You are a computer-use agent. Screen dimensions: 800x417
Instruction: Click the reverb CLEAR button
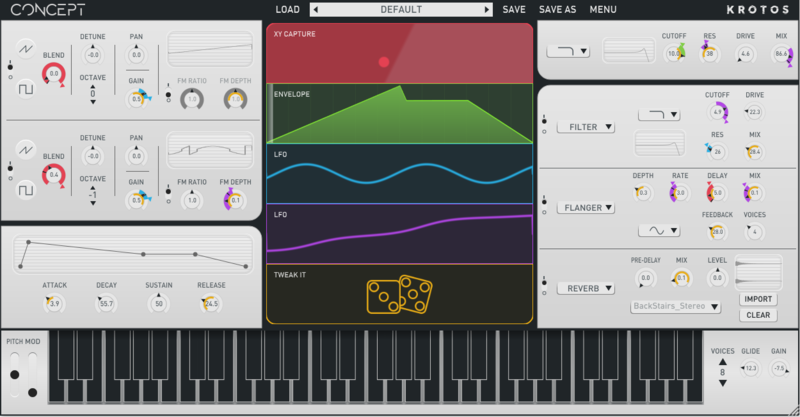[x=758, y=315]
